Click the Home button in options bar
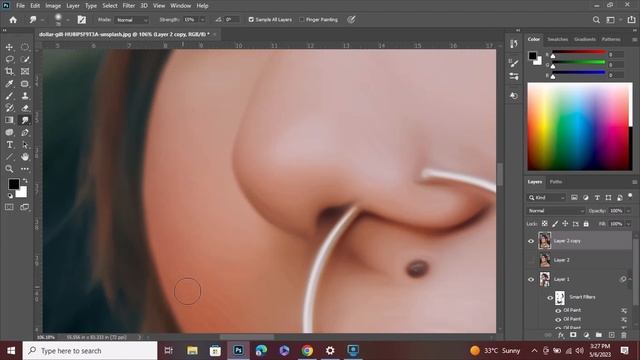The width and height of the screenshot is (640, 360). 13,20
